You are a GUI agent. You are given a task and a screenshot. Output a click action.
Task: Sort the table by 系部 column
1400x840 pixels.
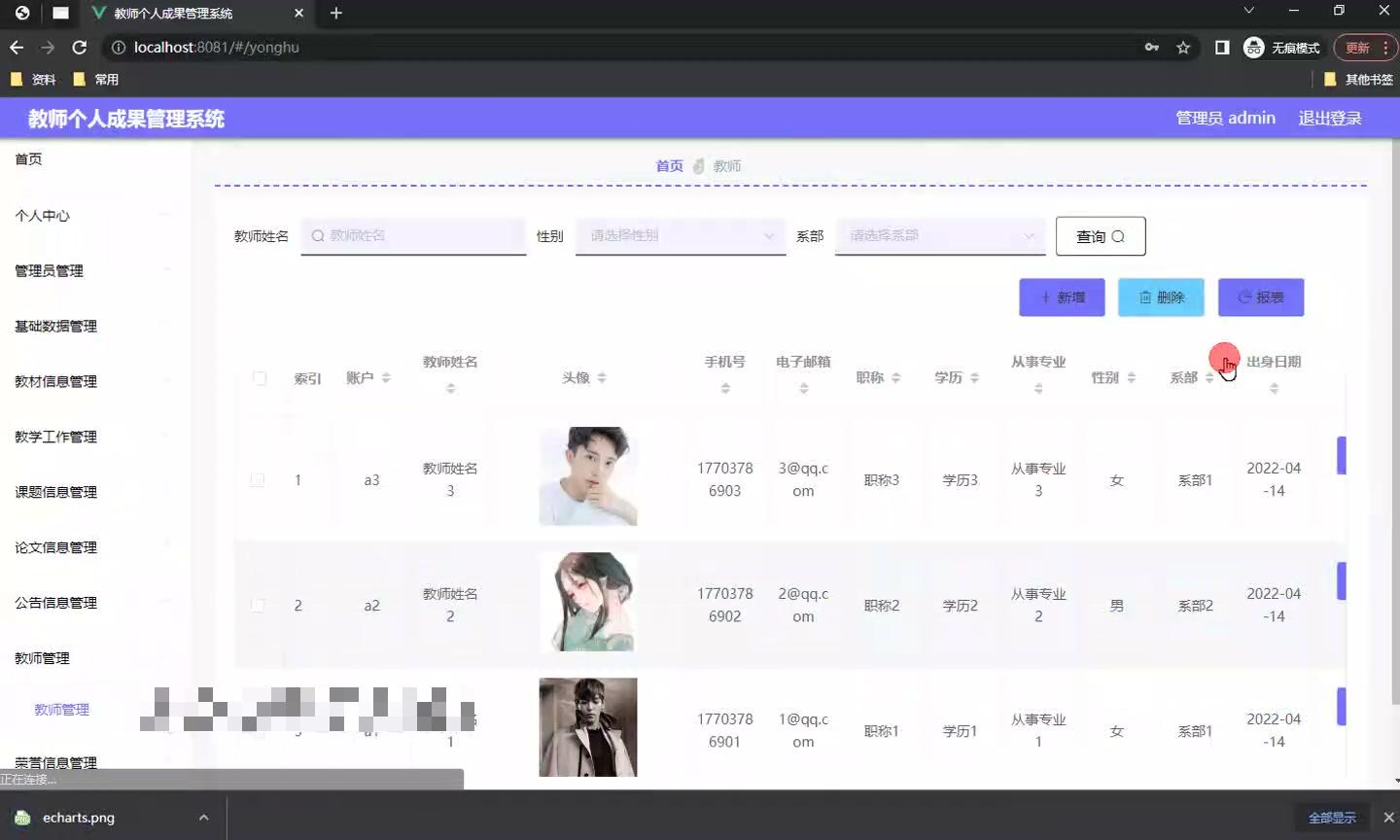(x=1209, y=377)
